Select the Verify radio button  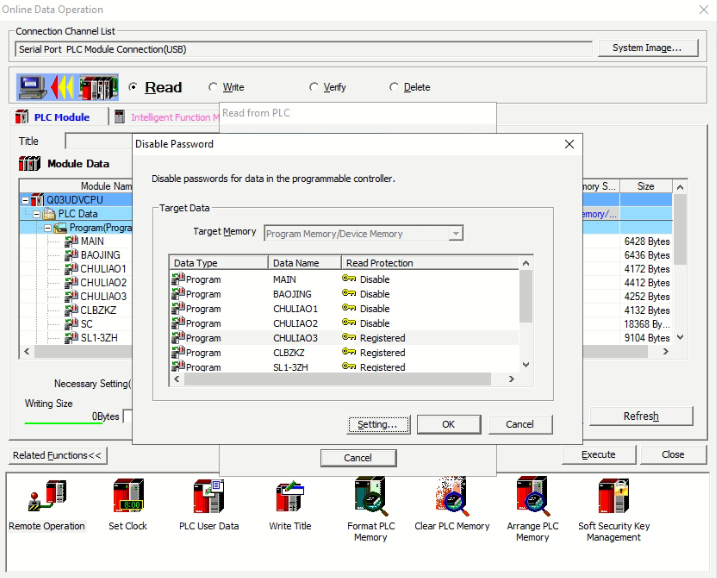point(314,88)
